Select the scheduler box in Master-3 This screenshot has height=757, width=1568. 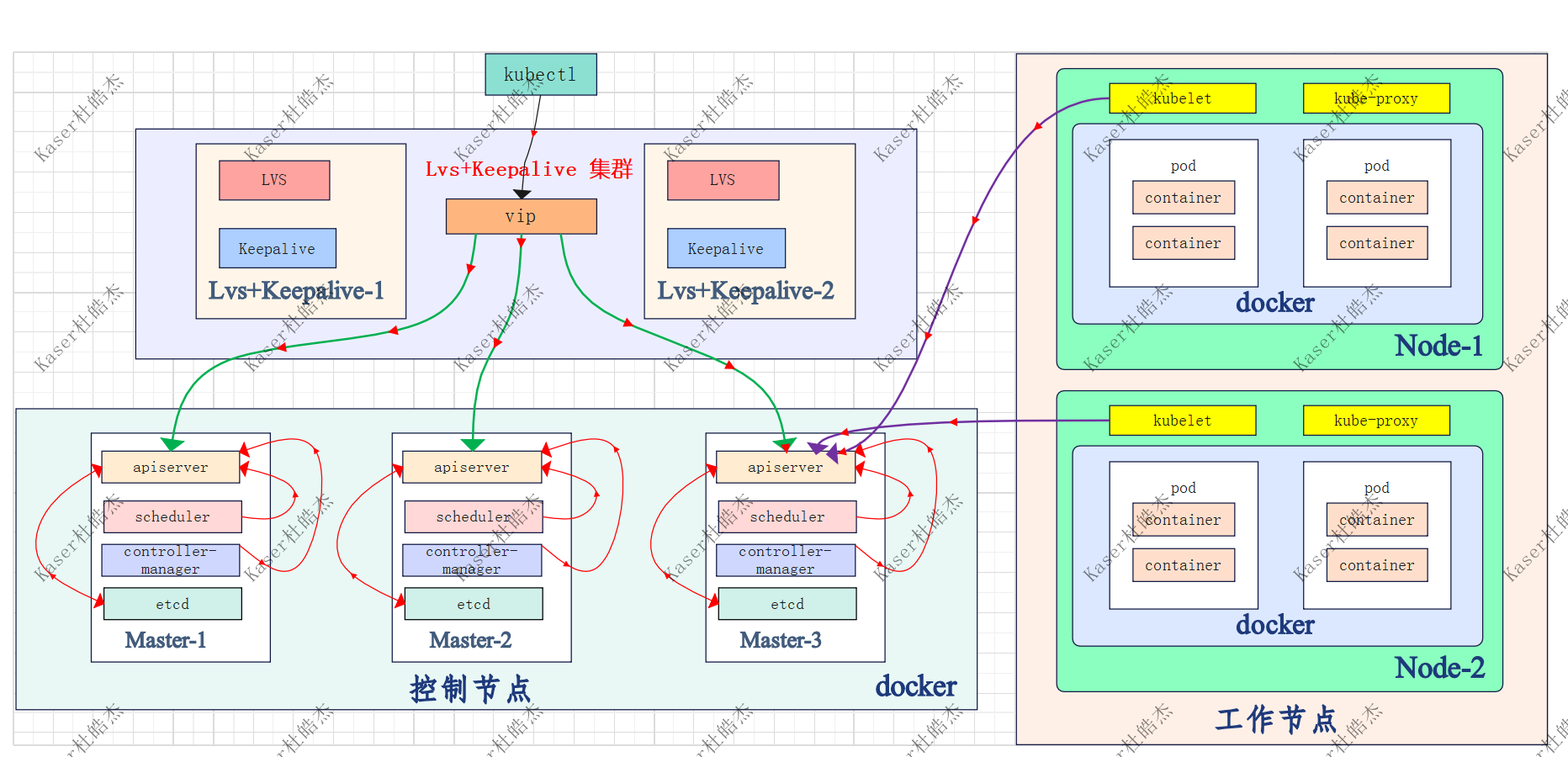click(x=787, y=516)
